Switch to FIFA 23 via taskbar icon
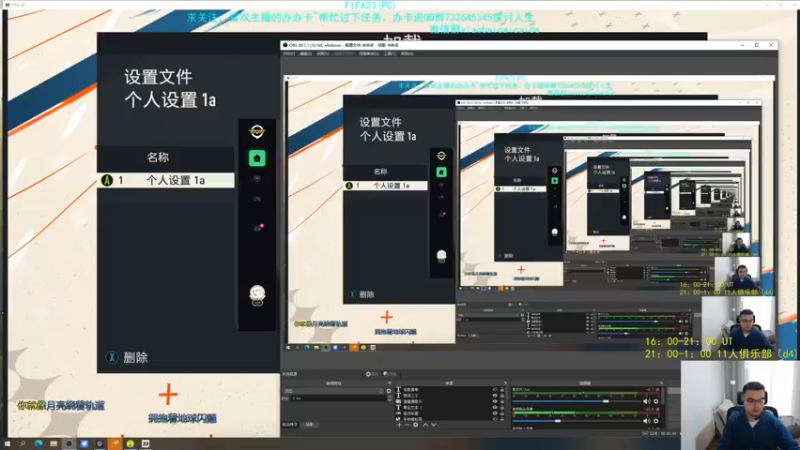 pos(145,444)
